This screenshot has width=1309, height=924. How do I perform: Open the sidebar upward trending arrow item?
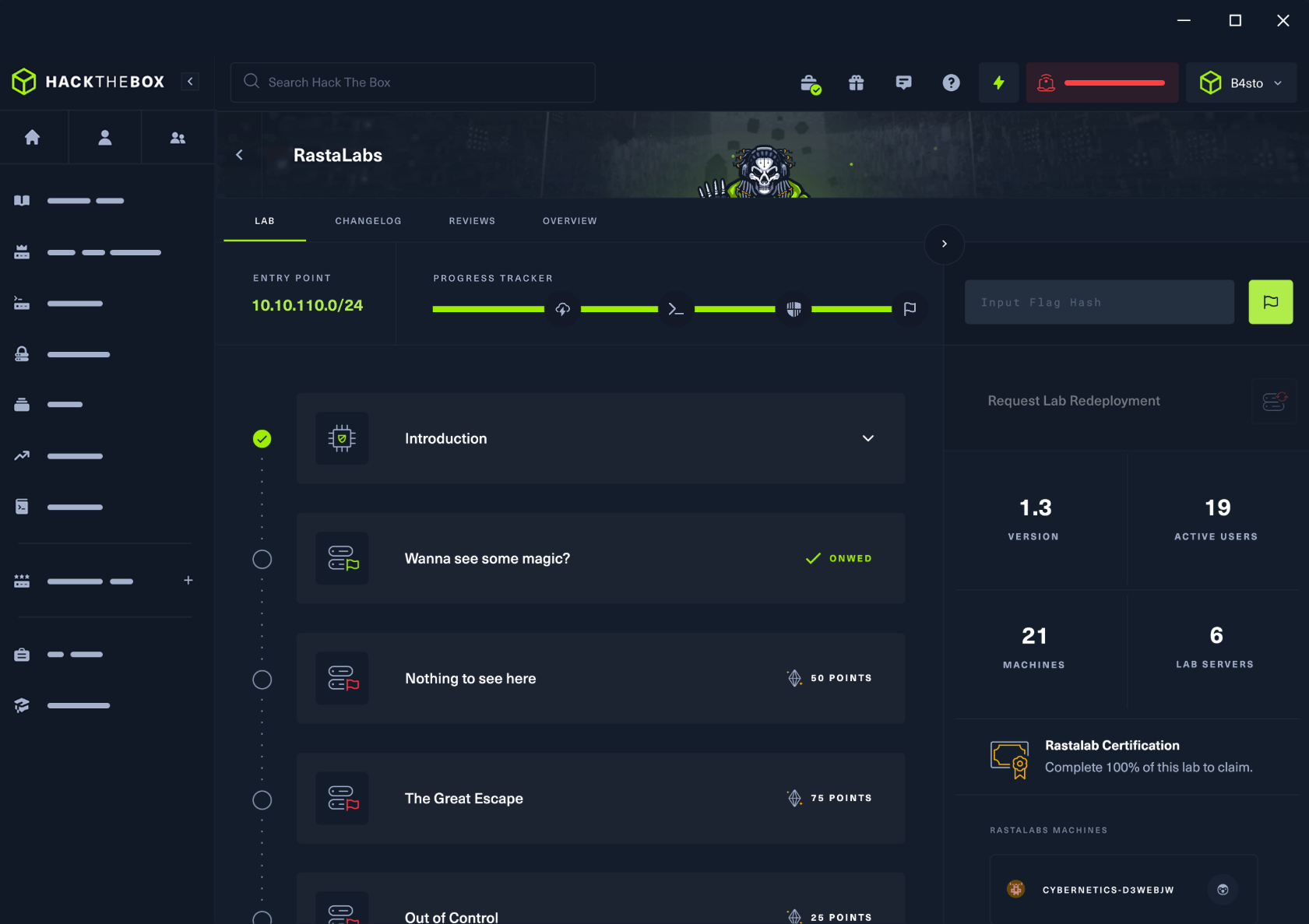coord(22,456)
